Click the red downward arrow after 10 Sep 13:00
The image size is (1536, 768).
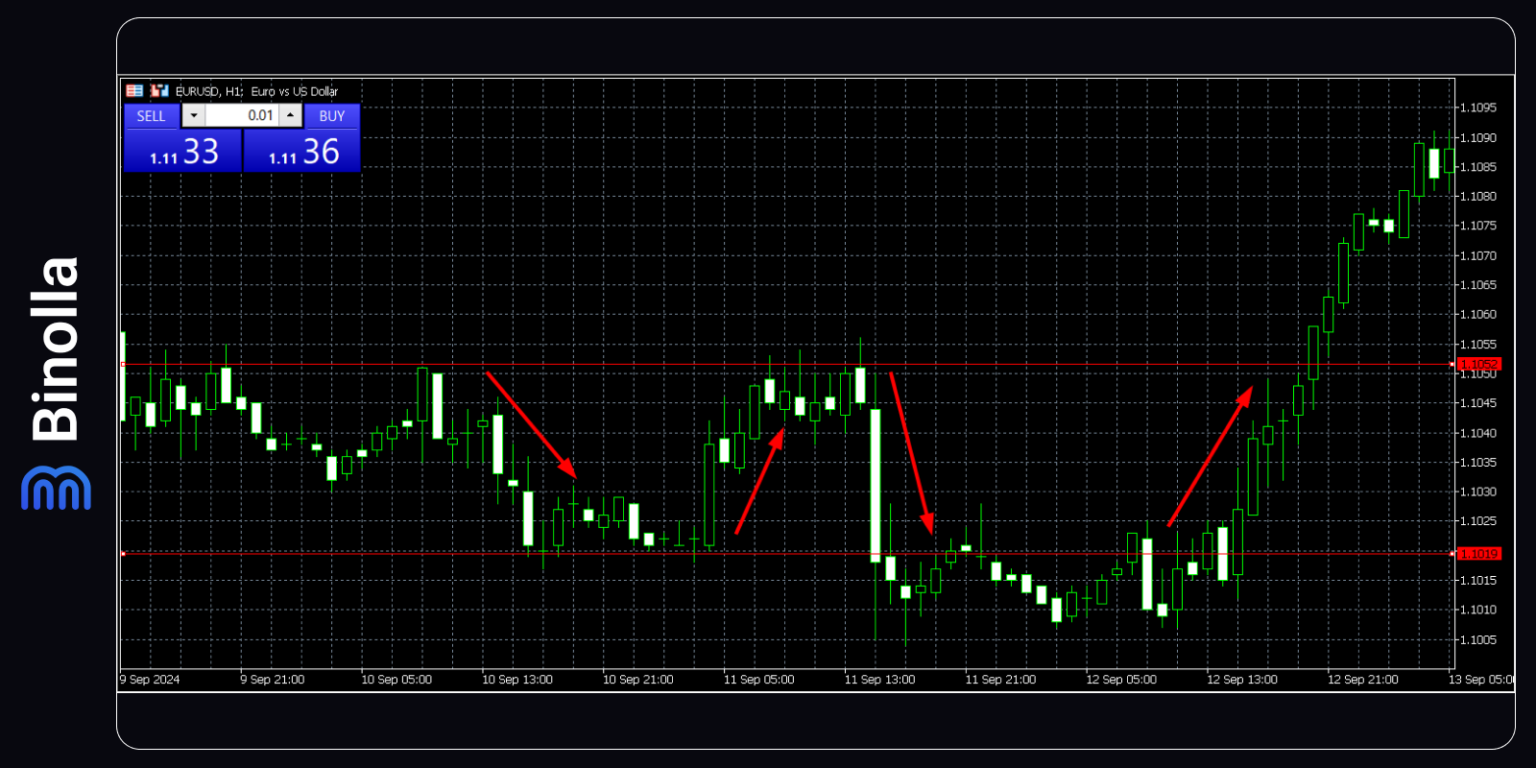[530, 425]
